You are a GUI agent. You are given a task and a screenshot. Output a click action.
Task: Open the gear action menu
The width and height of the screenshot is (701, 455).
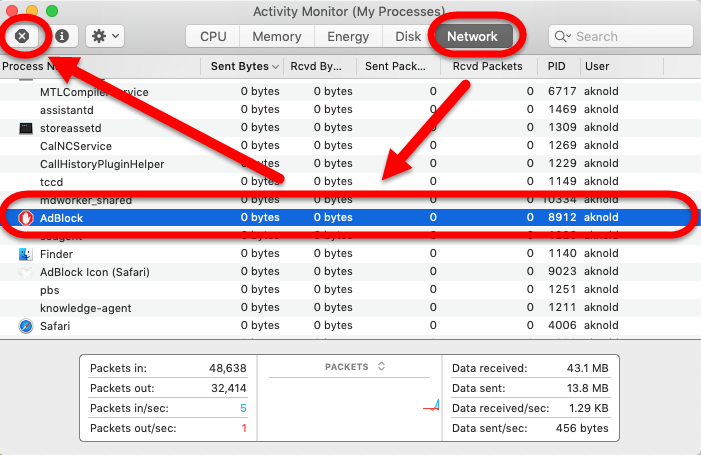pos(104,36)
